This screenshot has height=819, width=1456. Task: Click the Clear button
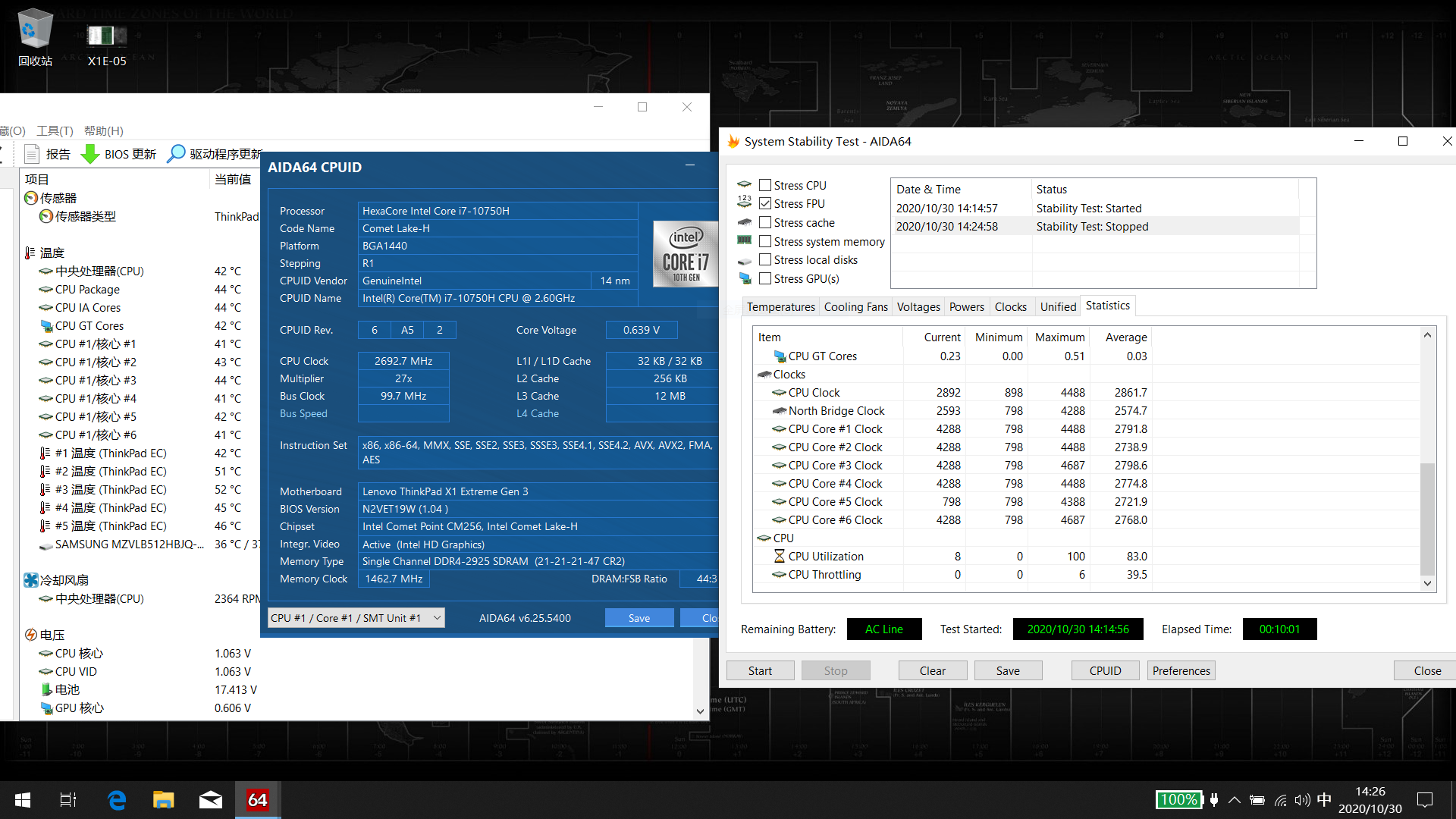(x=932, y=670)
